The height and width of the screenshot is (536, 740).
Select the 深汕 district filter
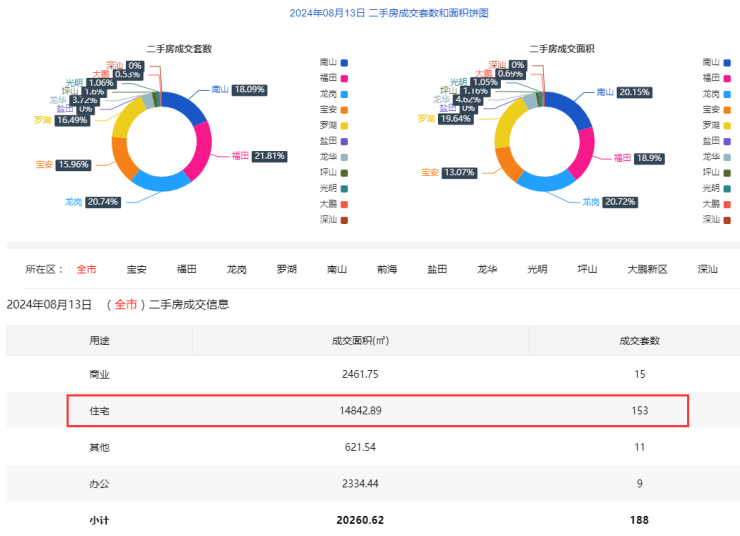coord(707,269)
